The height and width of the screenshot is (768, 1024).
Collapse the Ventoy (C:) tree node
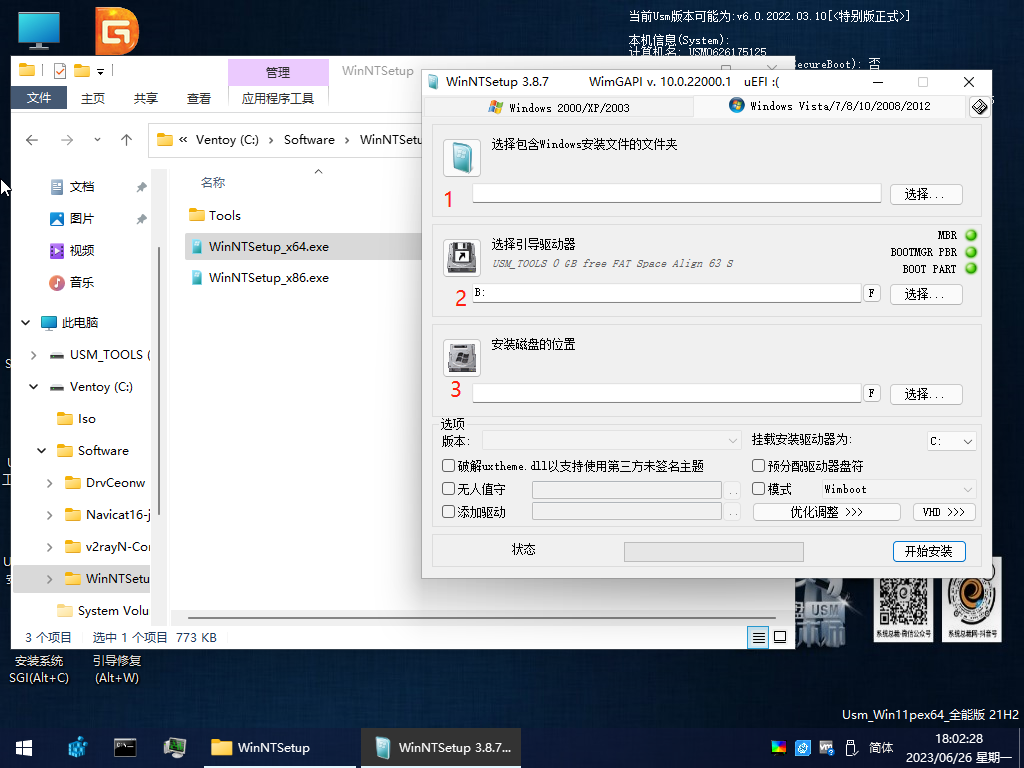34,387
